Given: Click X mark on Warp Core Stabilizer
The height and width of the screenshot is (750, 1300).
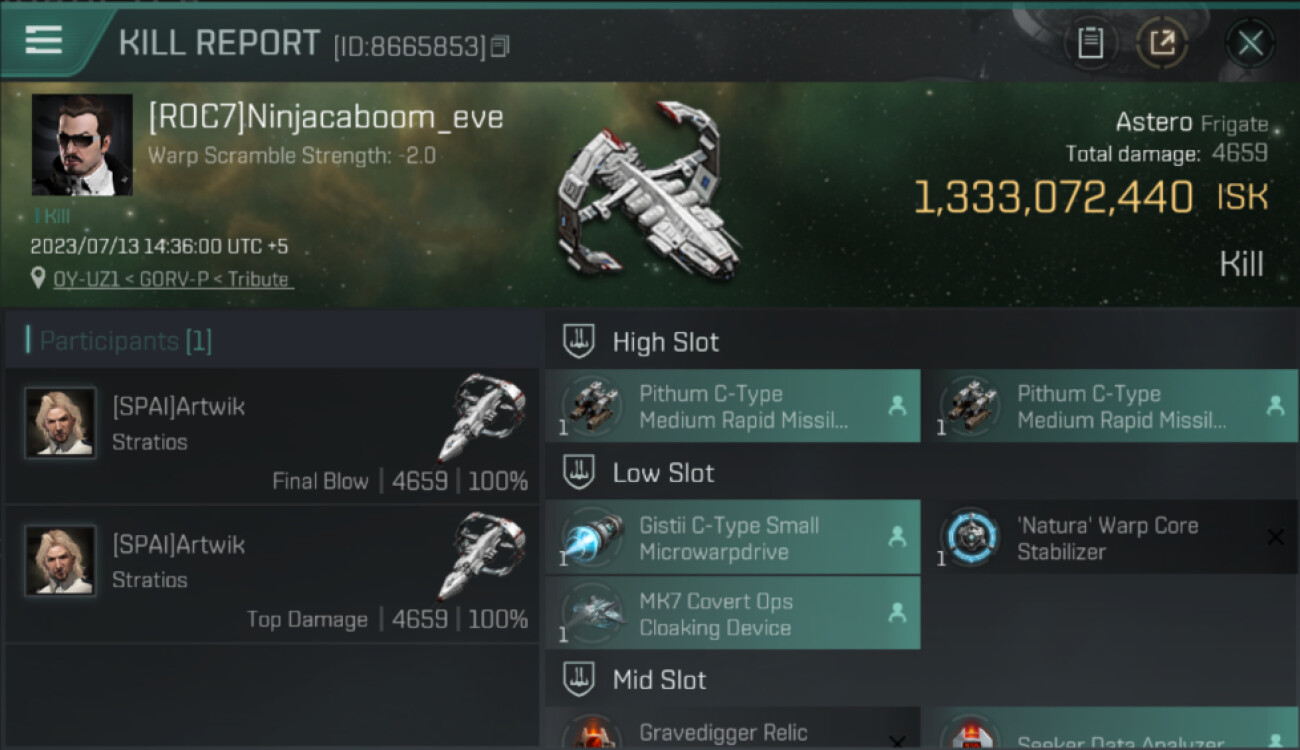Looking at the screenshot, I should [1275, 537].
